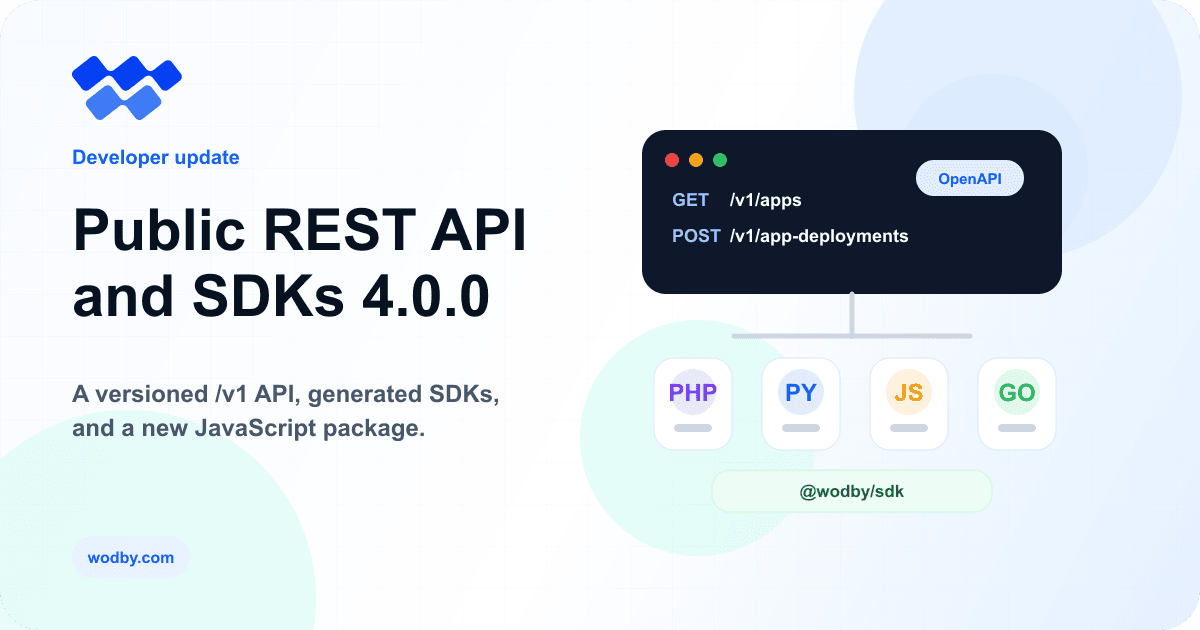
Task: Click the "Developer update" label
Action: [156, 157]
